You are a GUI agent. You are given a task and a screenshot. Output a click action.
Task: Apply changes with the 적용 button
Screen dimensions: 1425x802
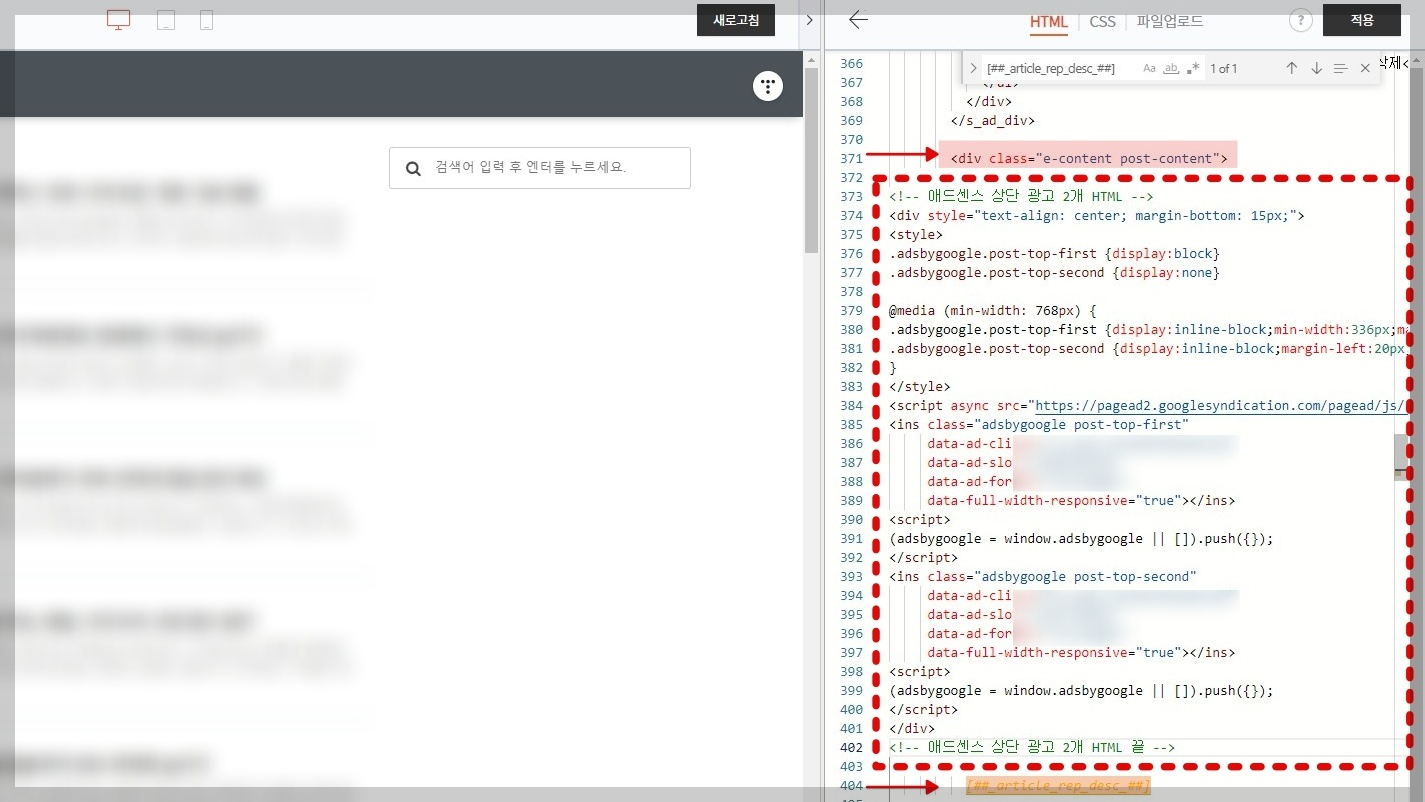coord(1362,19)
